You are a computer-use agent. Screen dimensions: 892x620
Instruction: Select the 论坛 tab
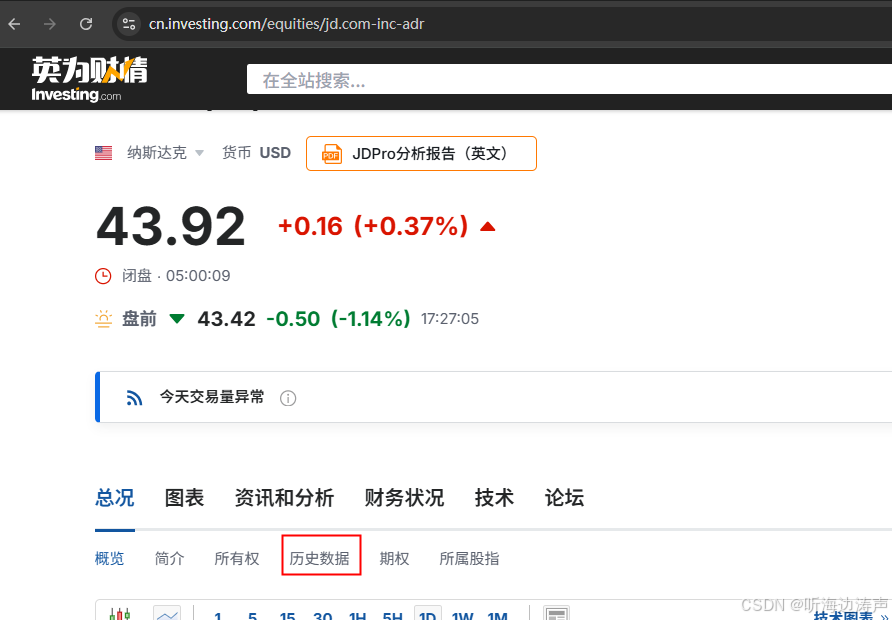[x=564, y=498]
